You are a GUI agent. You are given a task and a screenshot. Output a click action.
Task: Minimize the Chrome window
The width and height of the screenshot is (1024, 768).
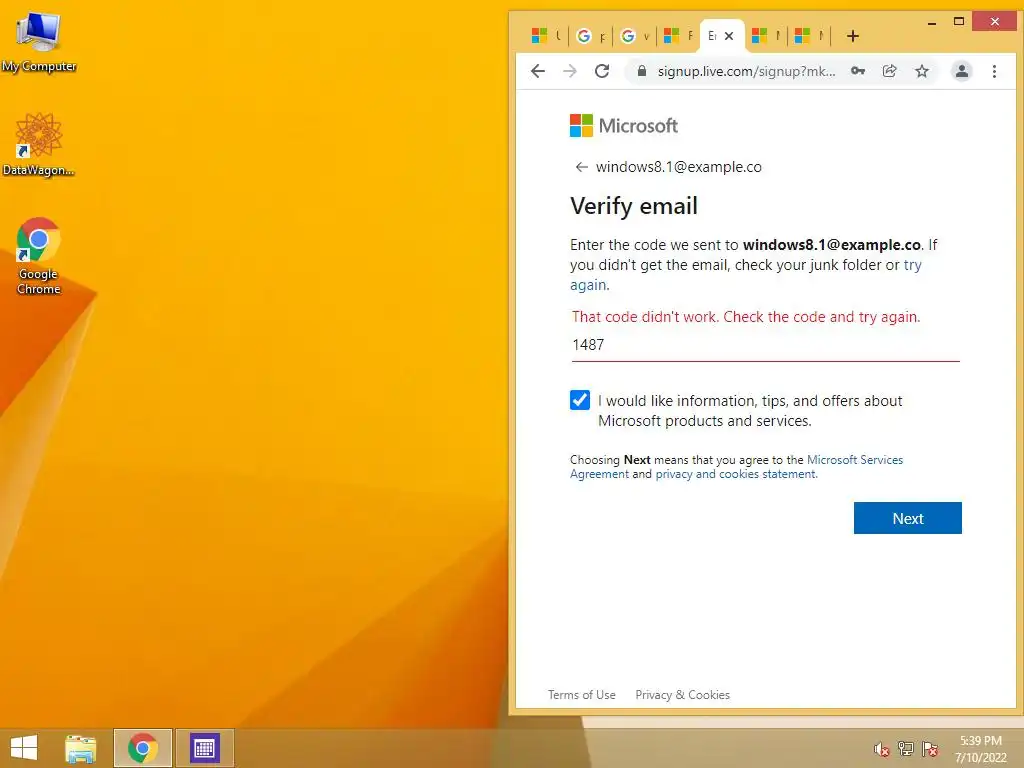932,22
